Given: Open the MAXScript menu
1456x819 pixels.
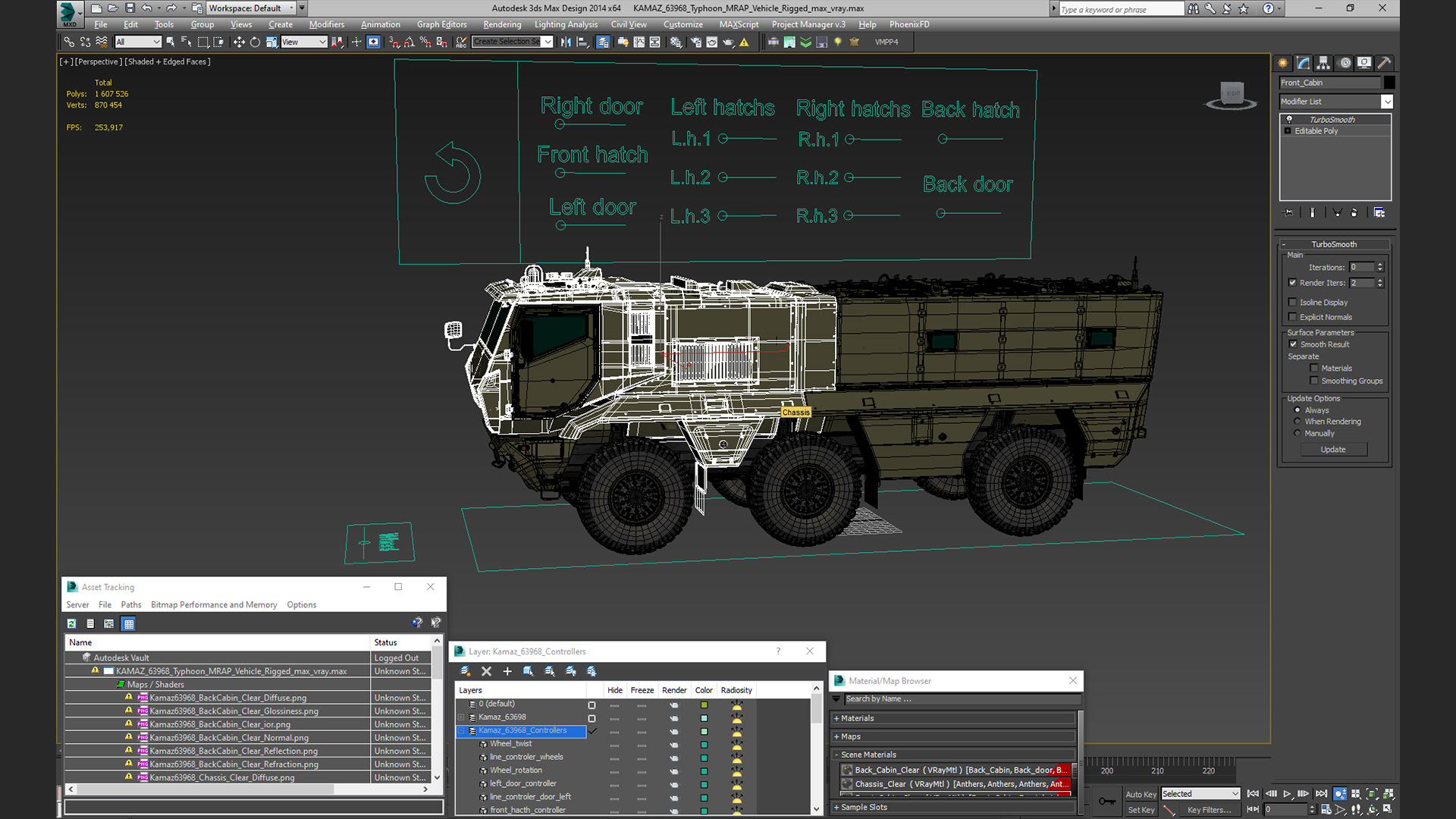Looking at the screenshot, I should tap(739, 25).
